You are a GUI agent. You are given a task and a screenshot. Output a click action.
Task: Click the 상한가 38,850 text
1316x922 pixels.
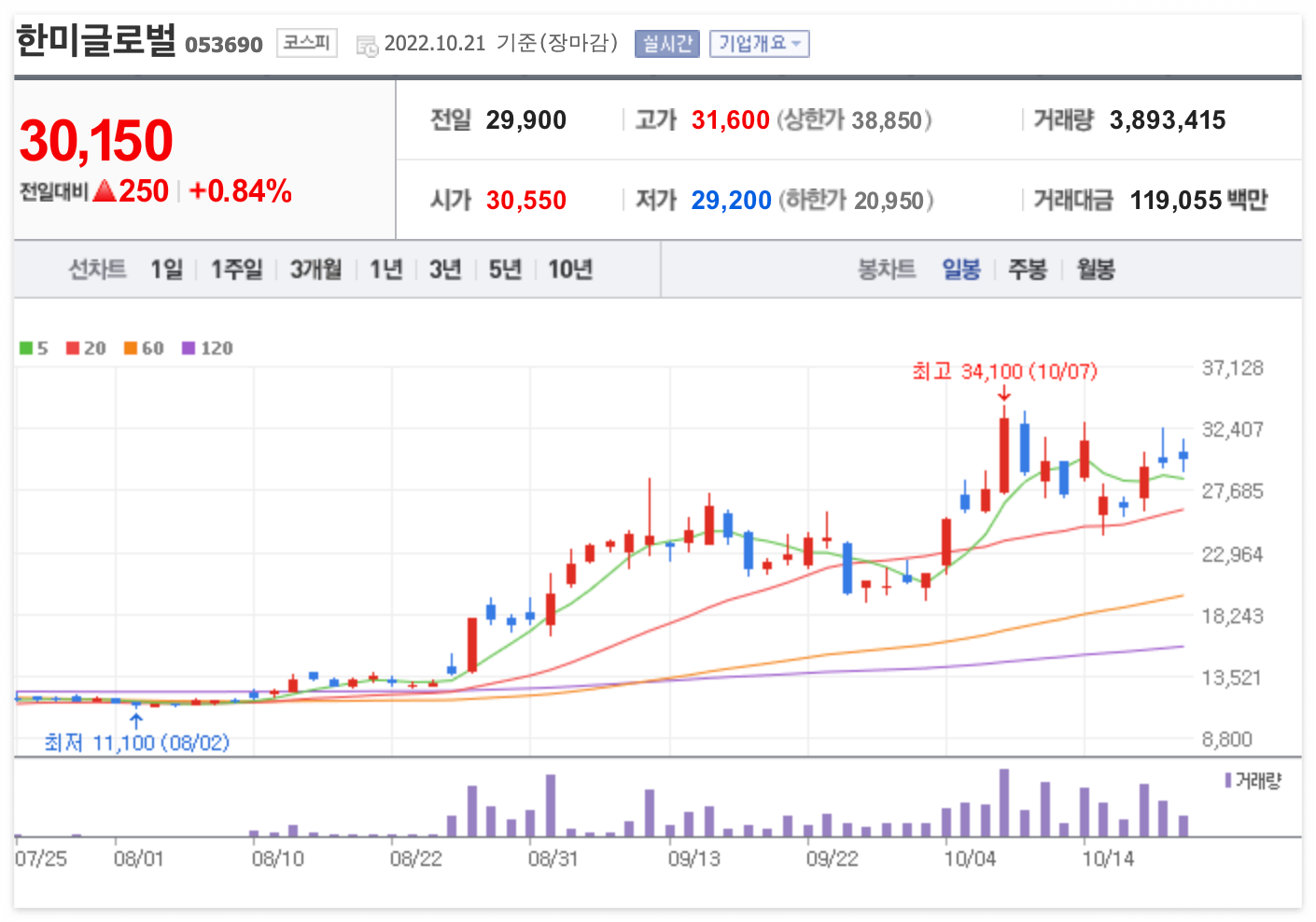855,120
